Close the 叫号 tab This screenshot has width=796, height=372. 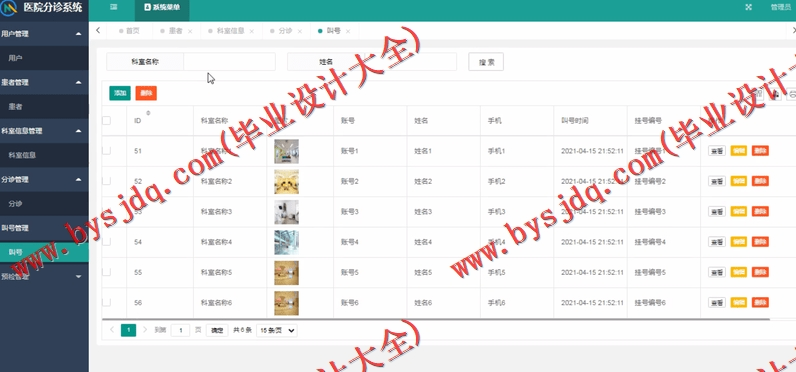coord(348,31)
